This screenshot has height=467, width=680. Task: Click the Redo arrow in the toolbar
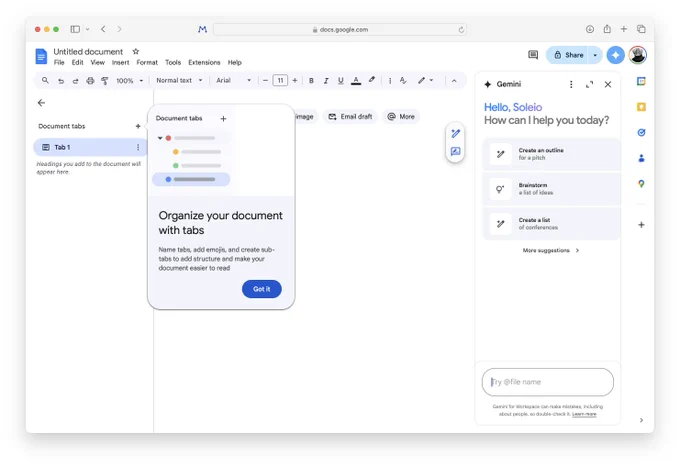pos(75,81)
